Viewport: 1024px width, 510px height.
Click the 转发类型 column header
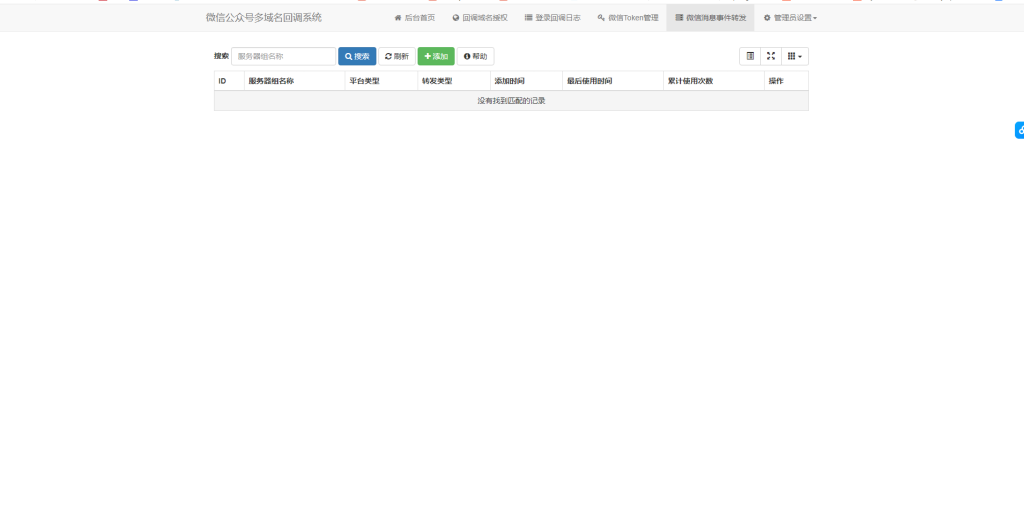(454, 81)
